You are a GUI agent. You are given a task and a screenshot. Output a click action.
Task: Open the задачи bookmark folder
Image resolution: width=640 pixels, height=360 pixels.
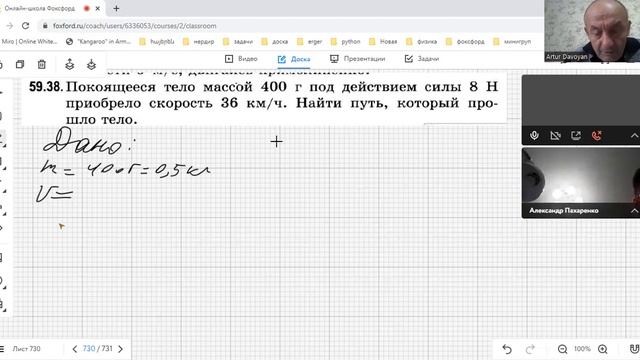238,42
